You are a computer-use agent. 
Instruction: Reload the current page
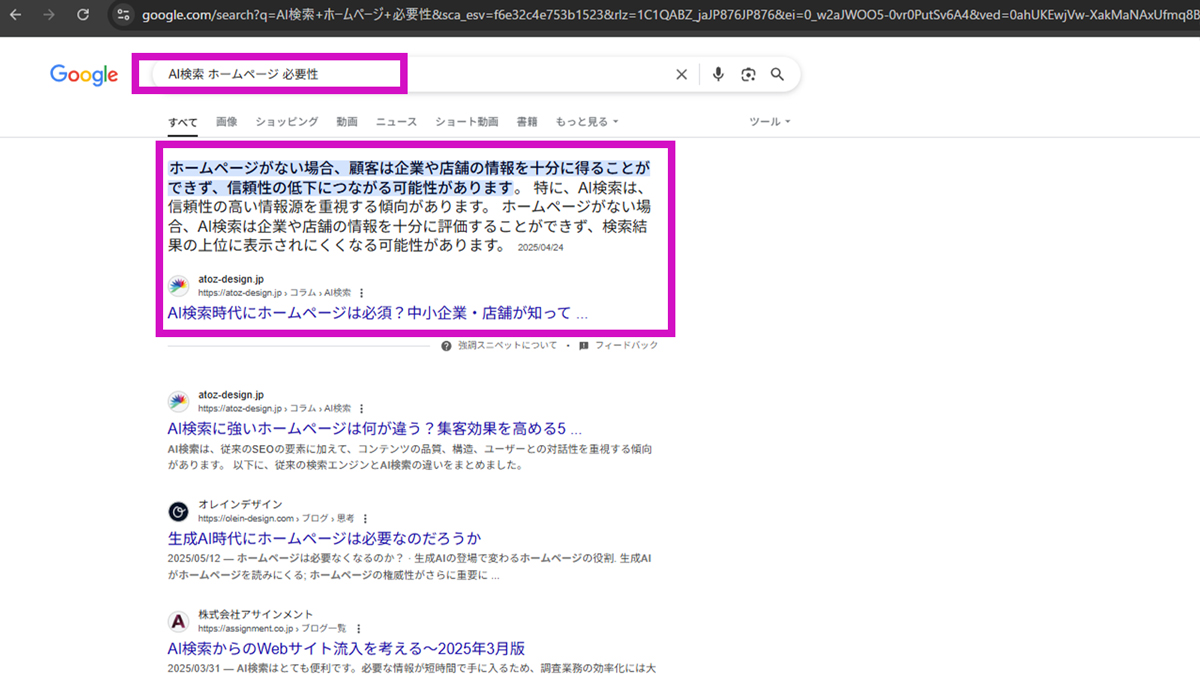point(83,15)
